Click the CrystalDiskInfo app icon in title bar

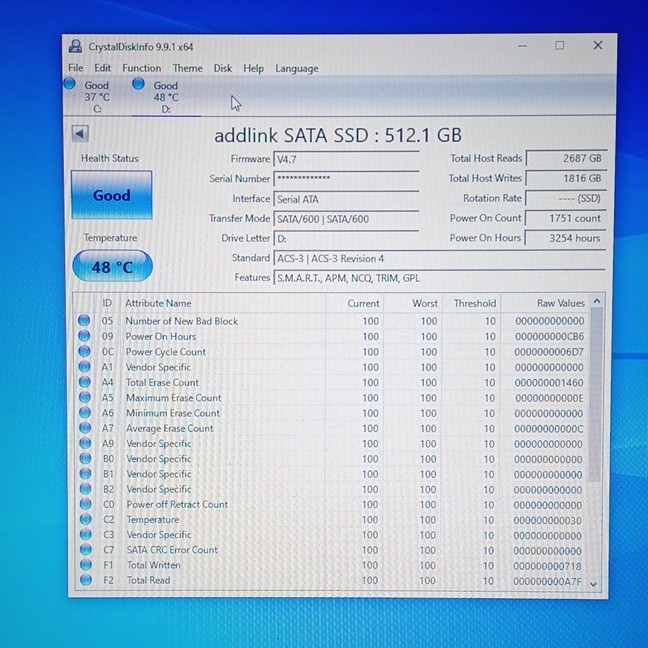pyautogui.click(x=75, y=46)
